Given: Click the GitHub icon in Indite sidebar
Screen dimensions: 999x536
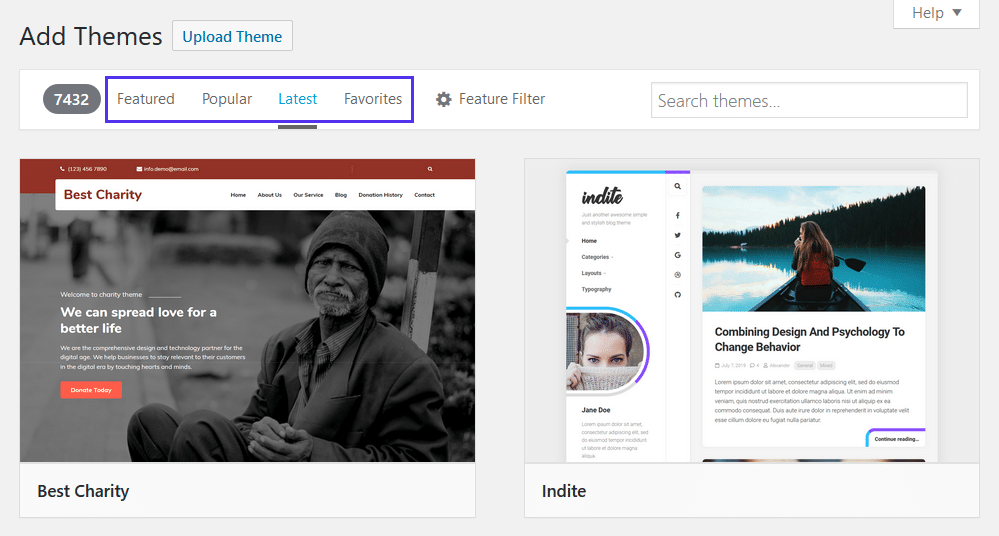Looking at the screenshot, I should point(677,294).
